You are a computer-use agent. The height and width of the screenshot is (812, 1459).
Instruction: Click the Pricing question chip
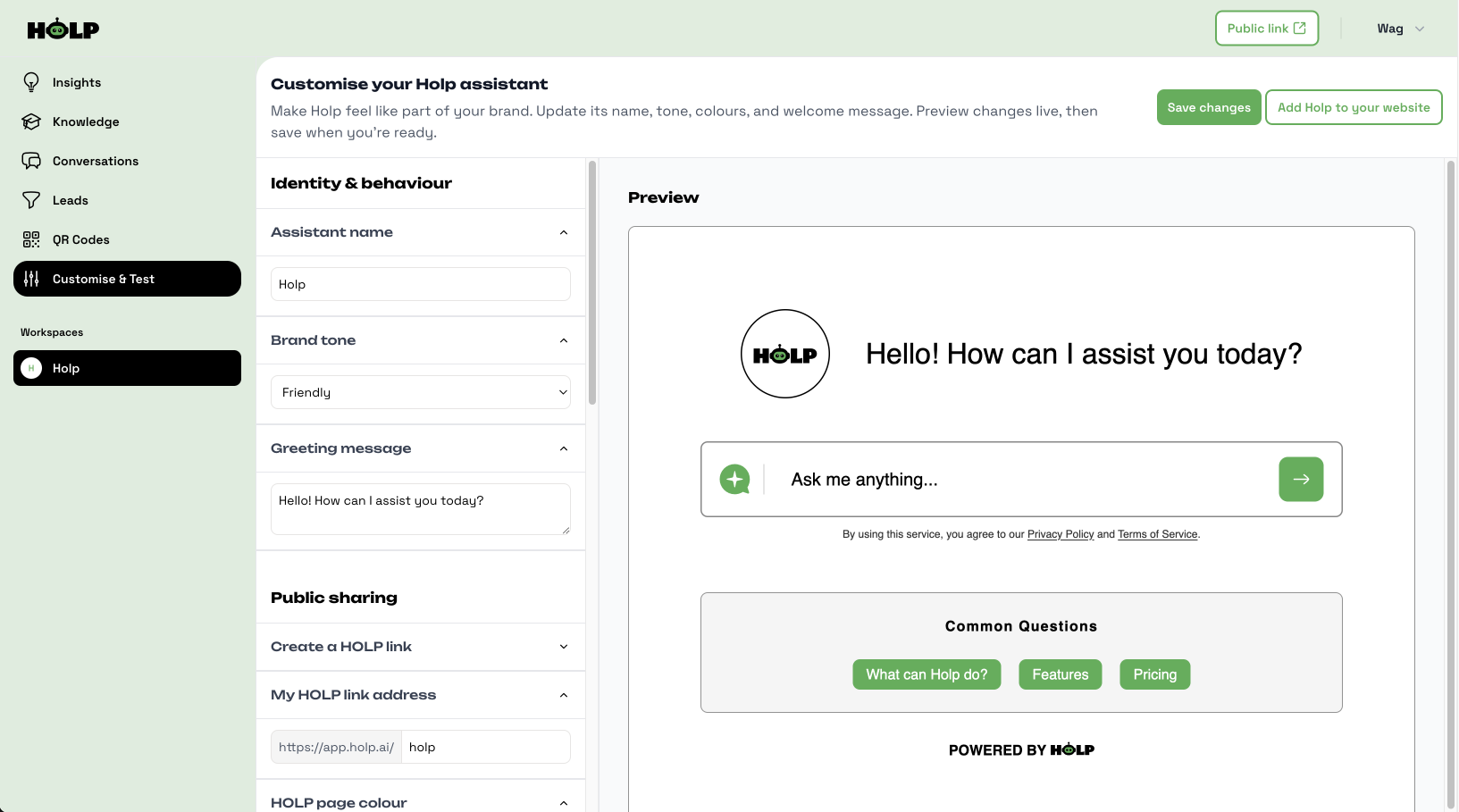point(1155,674)
